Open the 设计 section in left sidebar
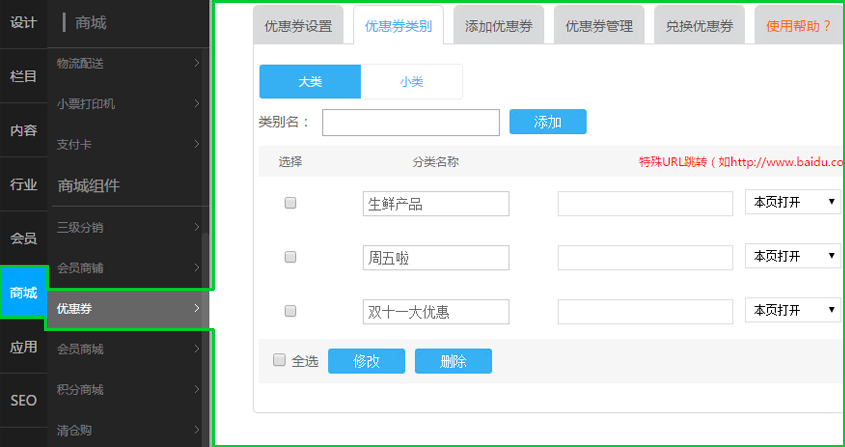The image size is (845, 447). pyautogui.click(x=23, y=22)
